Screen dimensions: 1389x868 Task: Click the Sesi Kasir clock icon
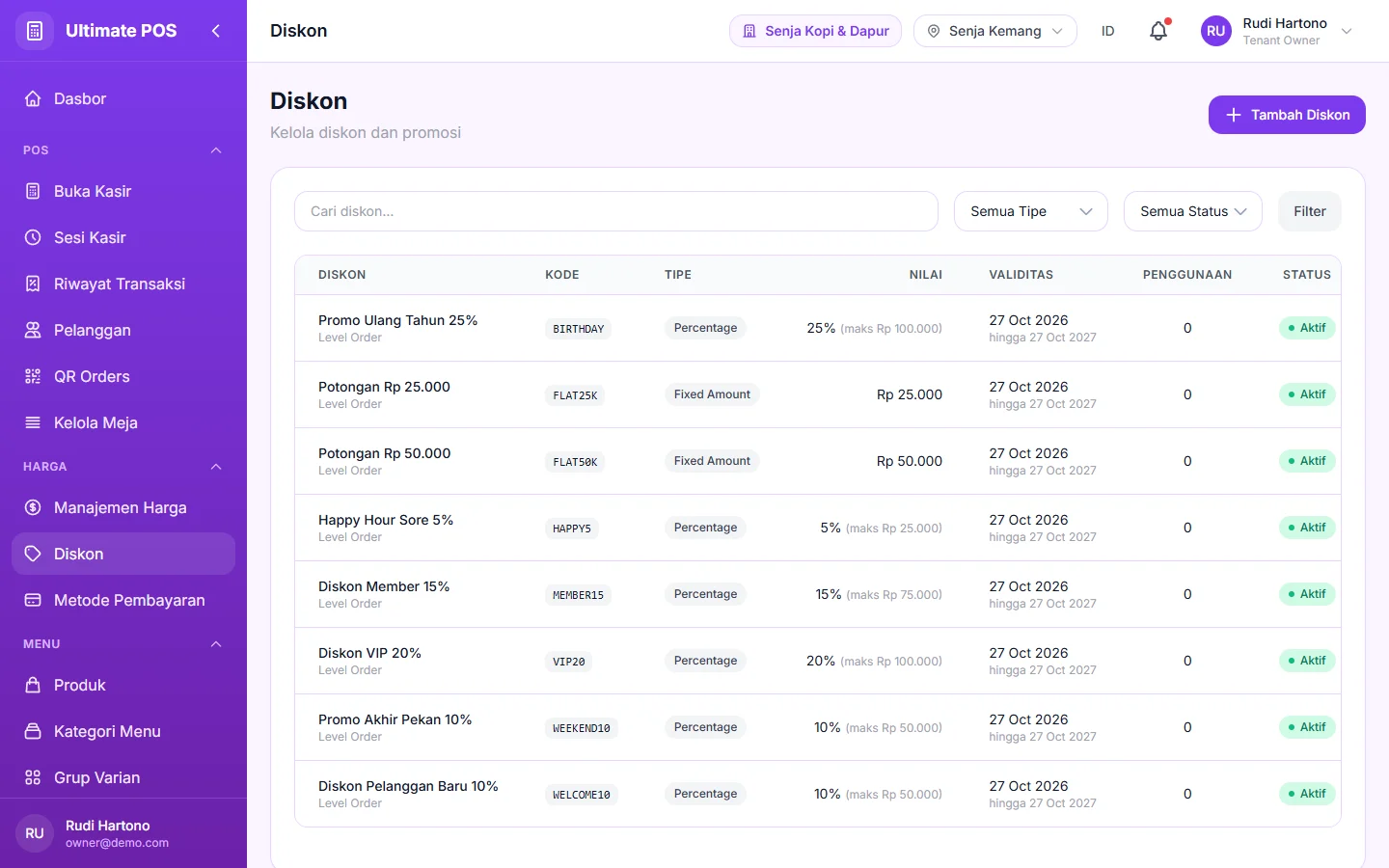(x=33, y=237)
